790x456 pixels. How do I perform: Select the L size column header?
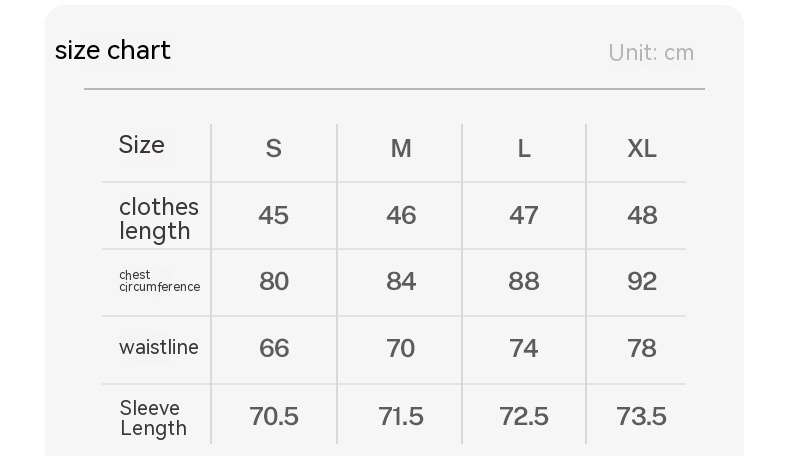click(524, 149)
